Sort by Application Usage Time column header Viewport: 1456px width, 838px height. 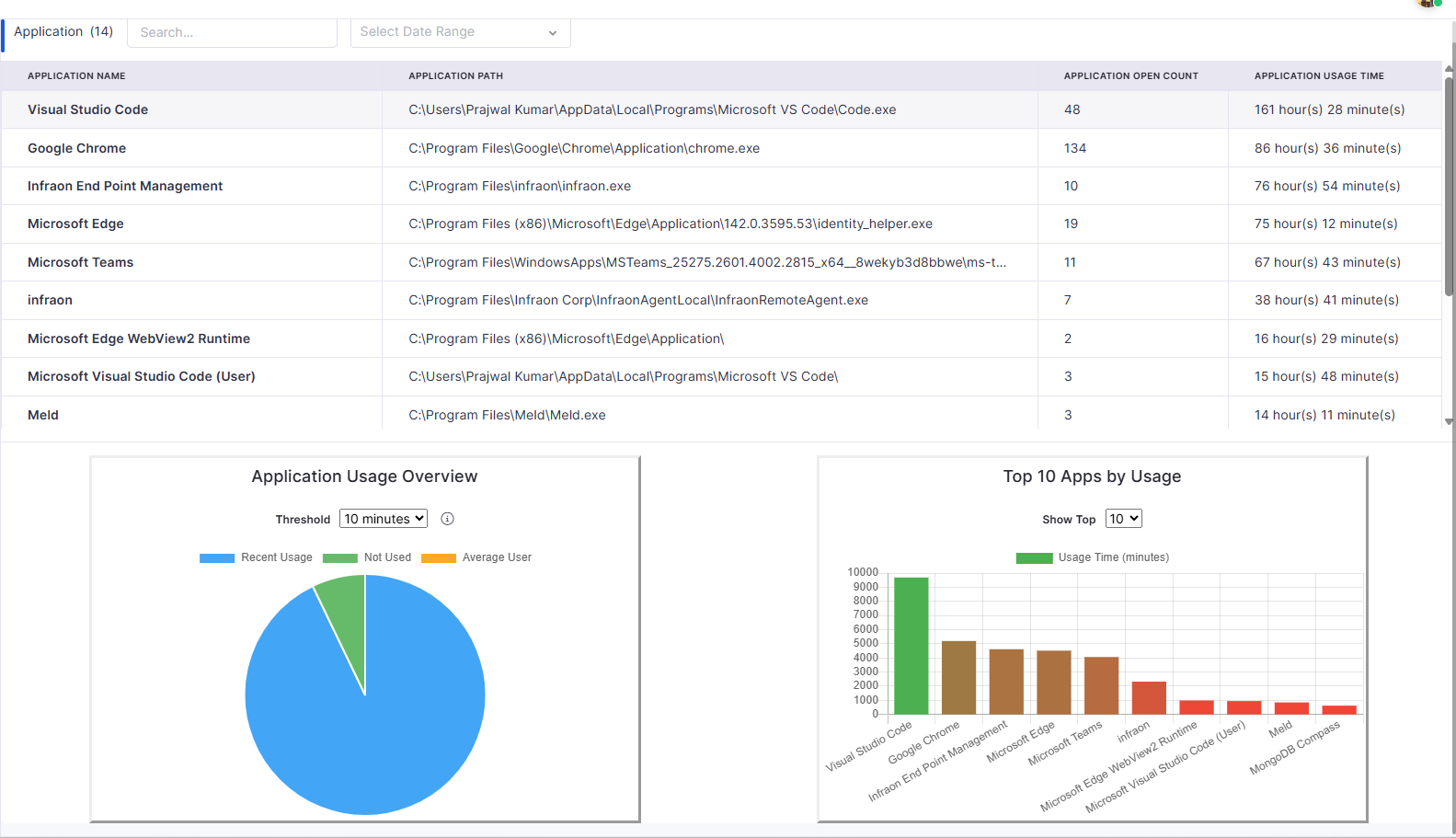1318,76
